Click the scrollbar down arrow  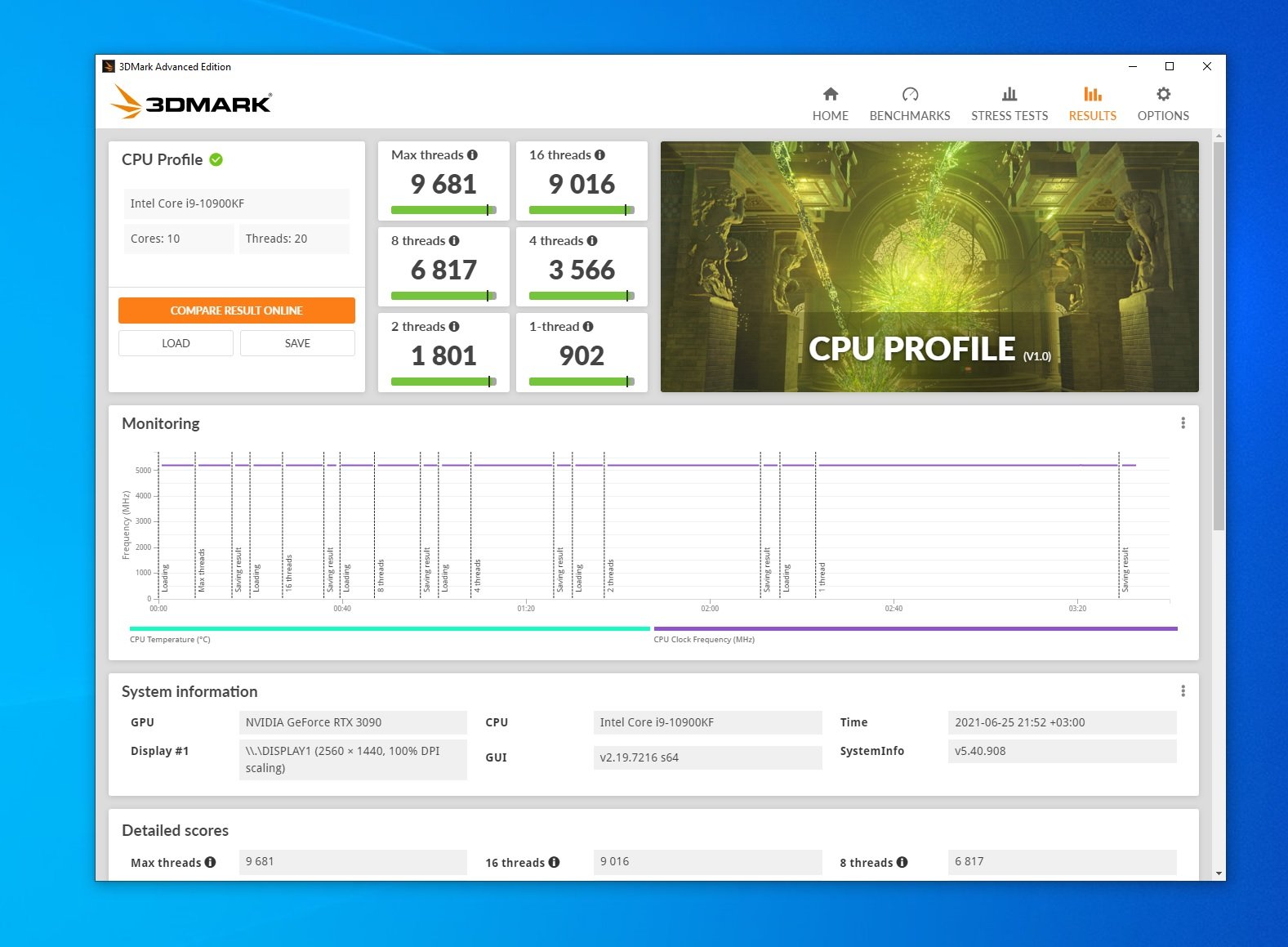1219,873
